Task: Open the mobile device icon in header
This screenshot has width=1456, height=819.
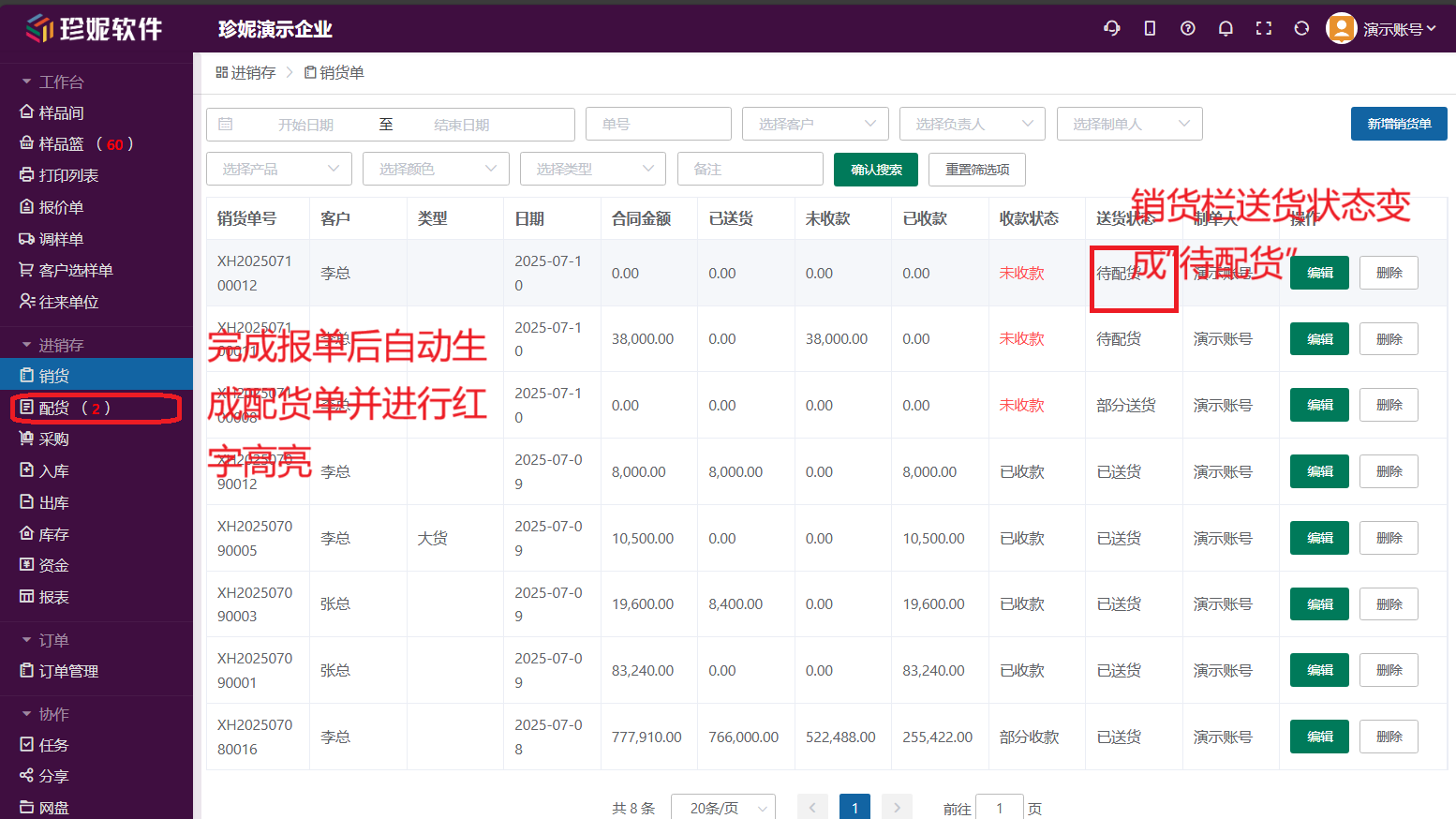Action: click(1150, 28)
